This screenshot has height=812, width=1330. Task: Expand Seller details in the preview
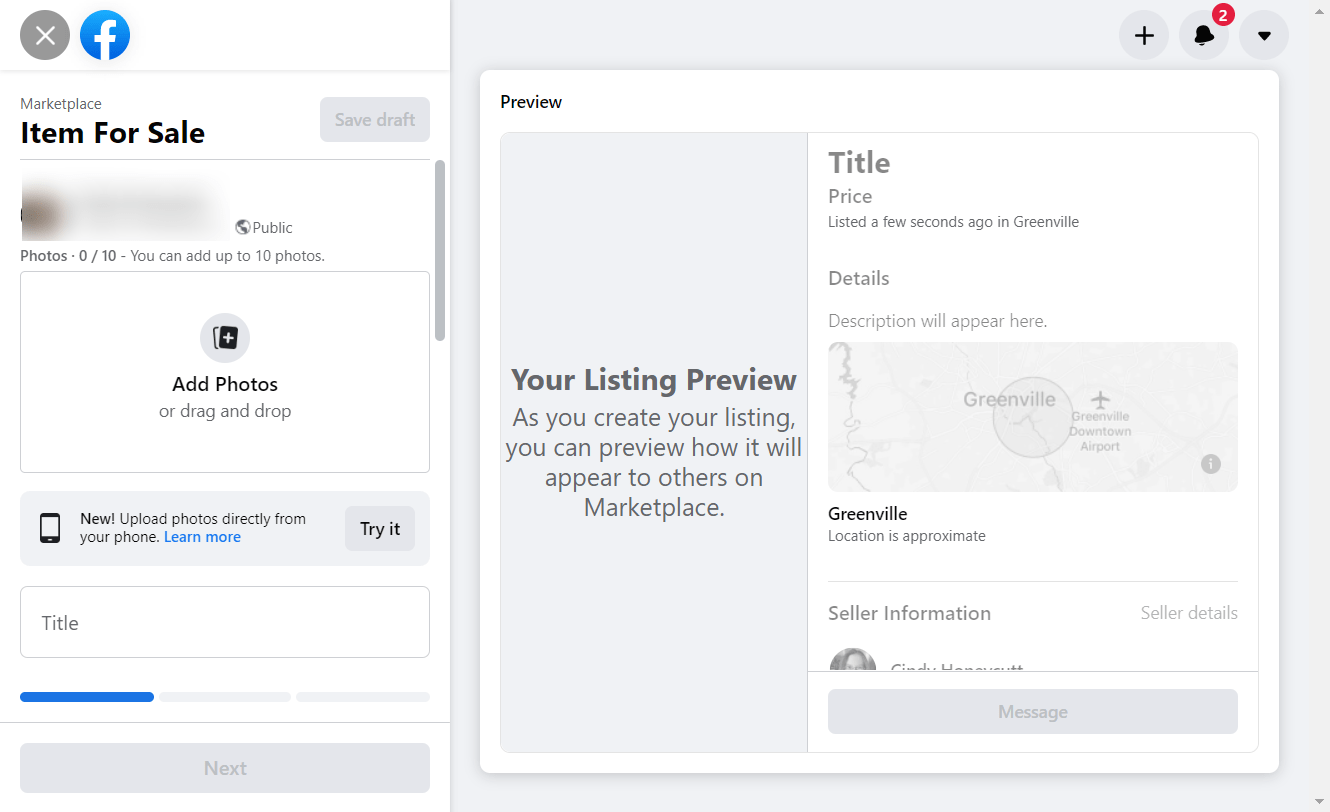pyautogui.click(x=1188, y=612)
